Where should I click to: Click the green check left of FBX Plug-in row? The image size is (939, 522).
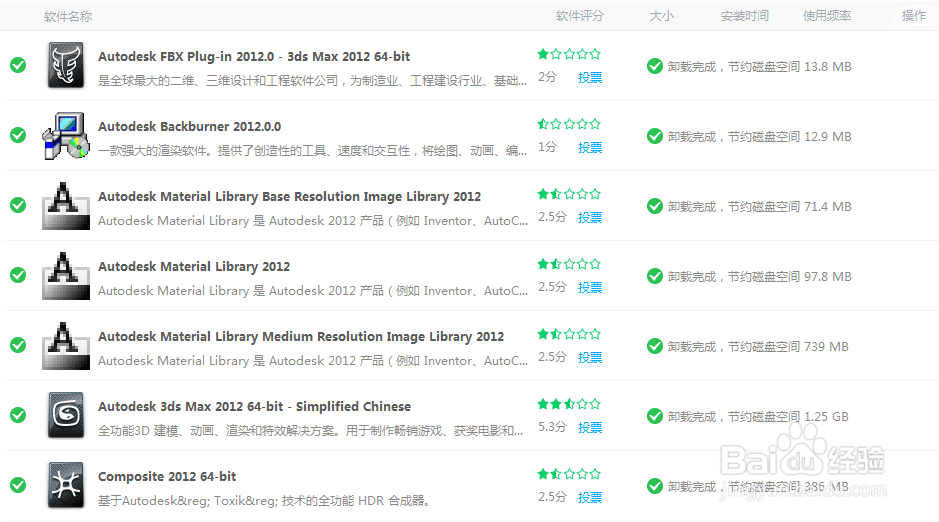18,65
